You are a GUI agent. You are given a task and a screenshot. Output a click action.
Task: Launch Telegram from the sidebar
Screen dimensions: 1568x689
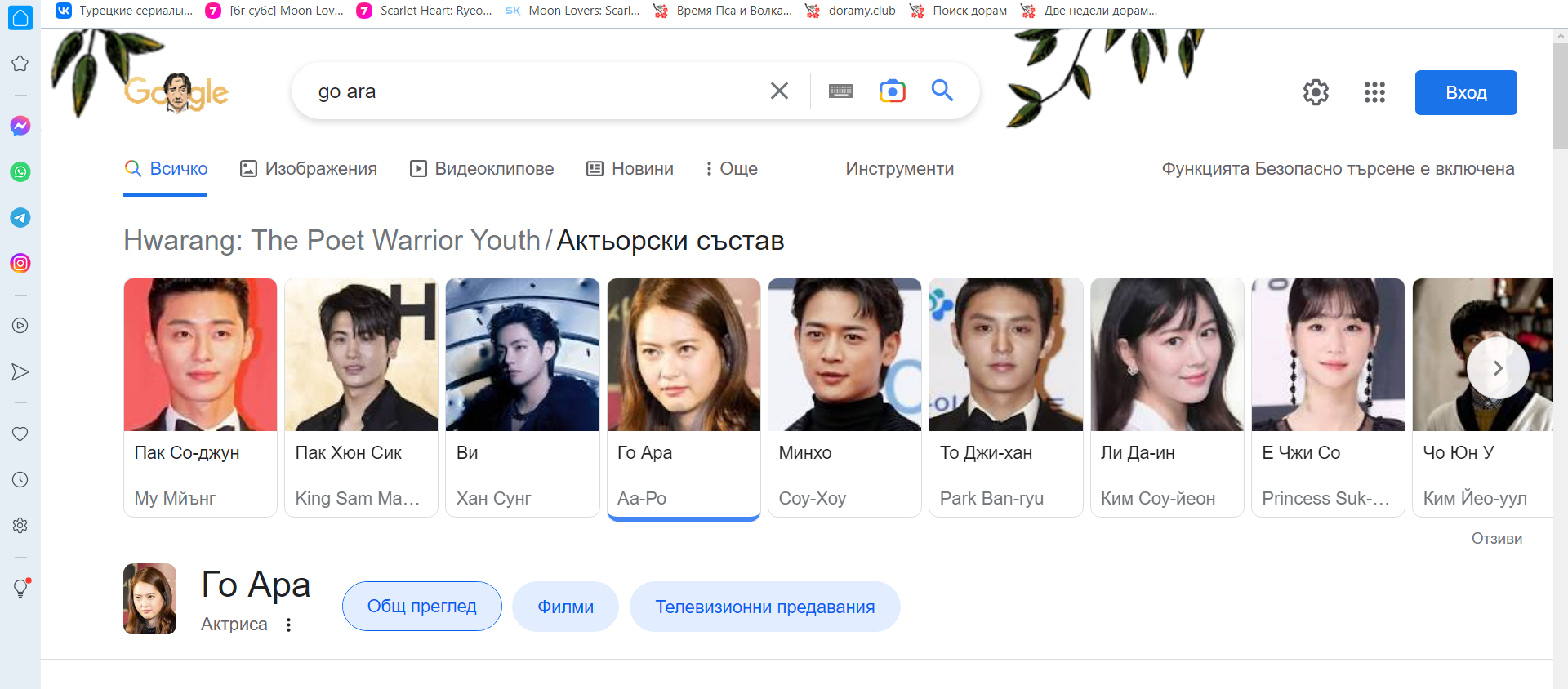pos(20,217)
